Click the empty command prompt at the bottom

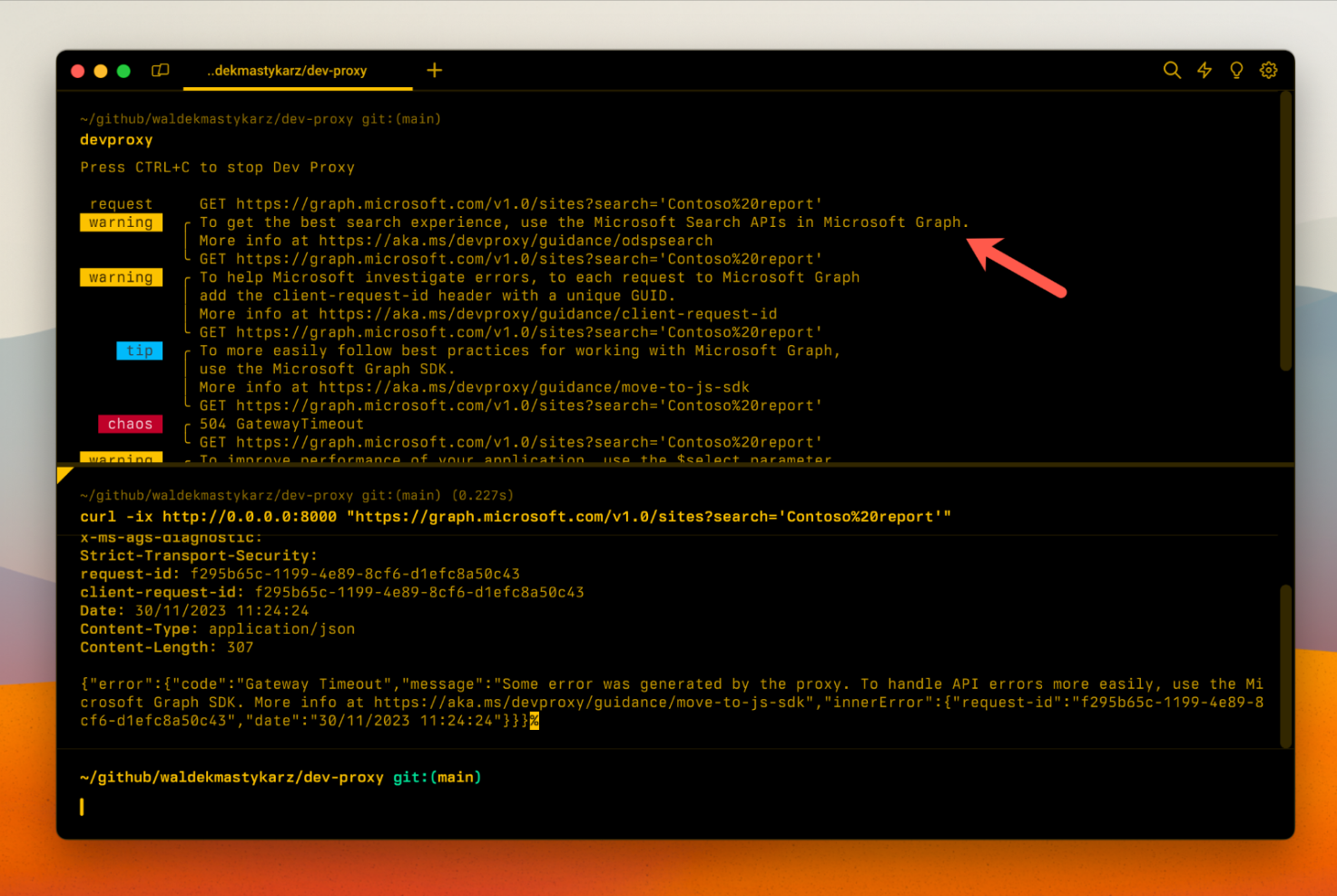[x=83, y=807]
